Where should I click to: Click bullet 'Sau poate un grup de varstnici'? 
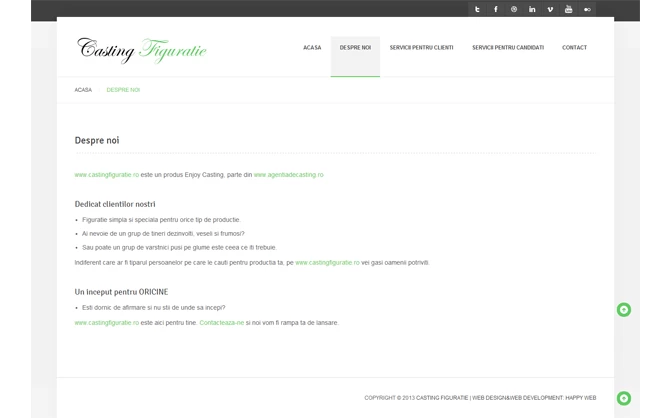coord(179,247)
